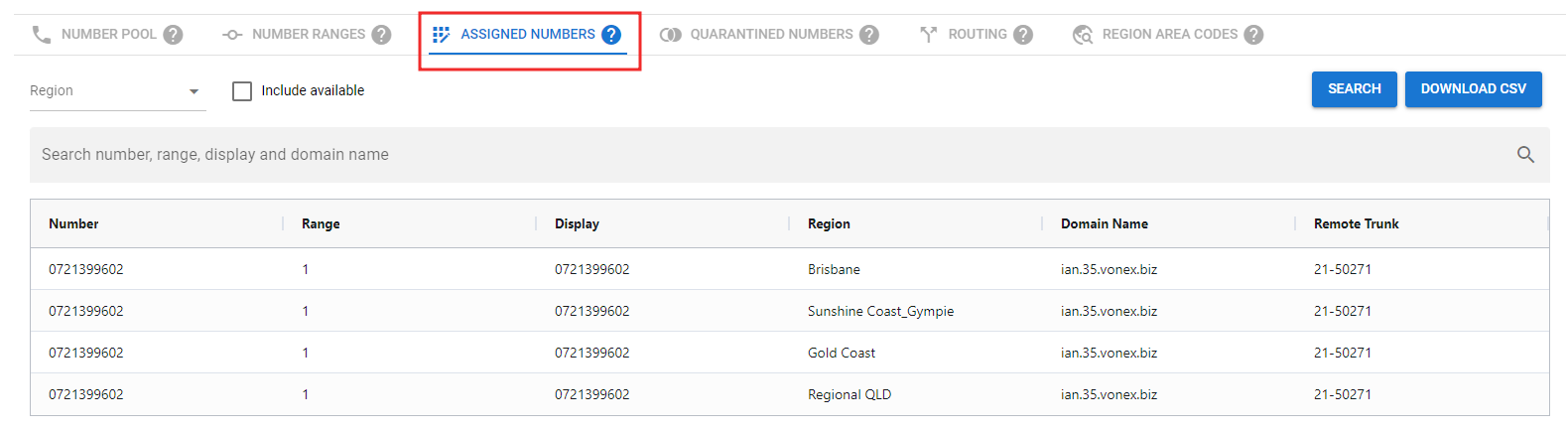Open the Region Area Codes tab
The height and width of the screenshot is (432, 1568).
click(x=1169, y=35)
